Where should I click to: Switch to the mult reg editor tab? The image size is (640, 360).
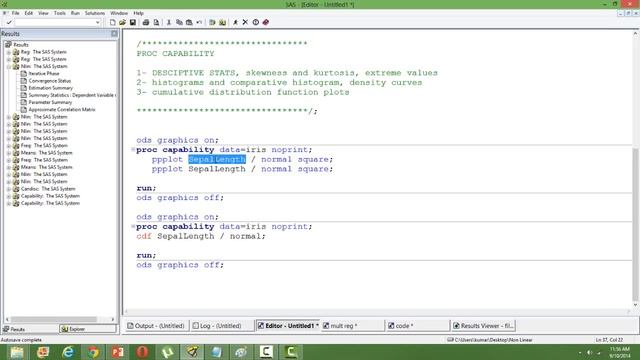(x=352, y=326)
